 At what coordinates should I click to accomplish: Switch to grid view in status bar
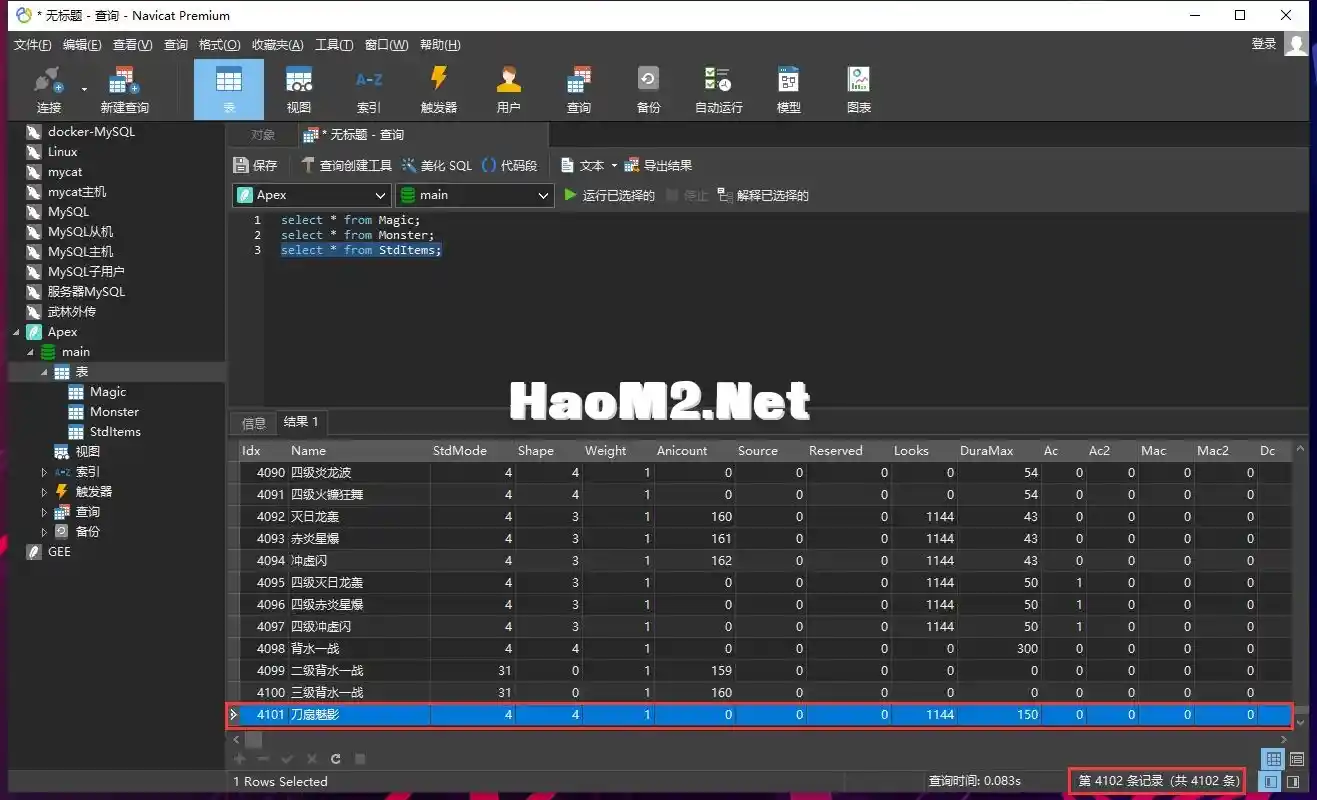[x=1272, y=759]
